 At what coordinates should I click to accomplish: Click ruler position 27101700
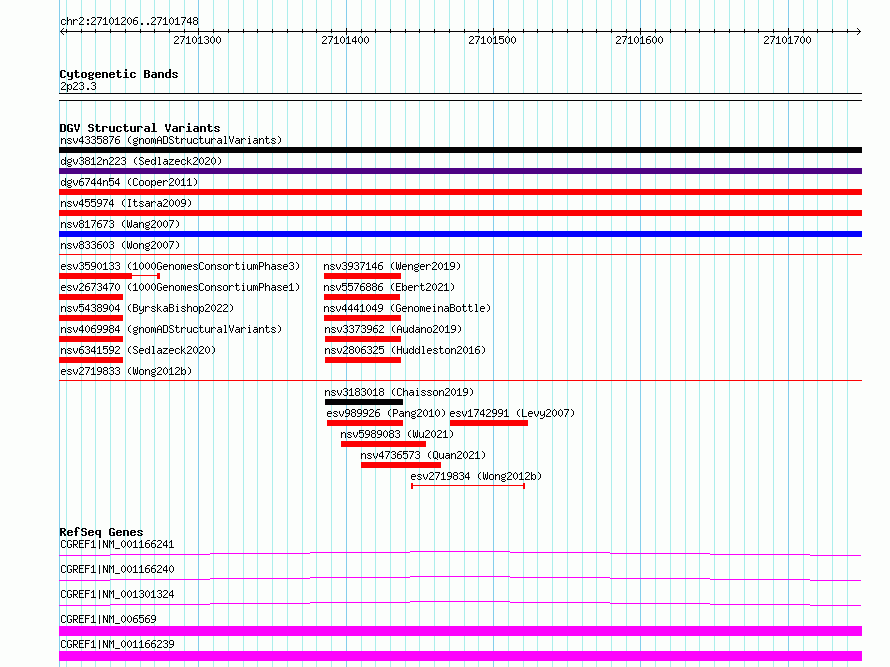pyautogui.click(x=787, y=40)
